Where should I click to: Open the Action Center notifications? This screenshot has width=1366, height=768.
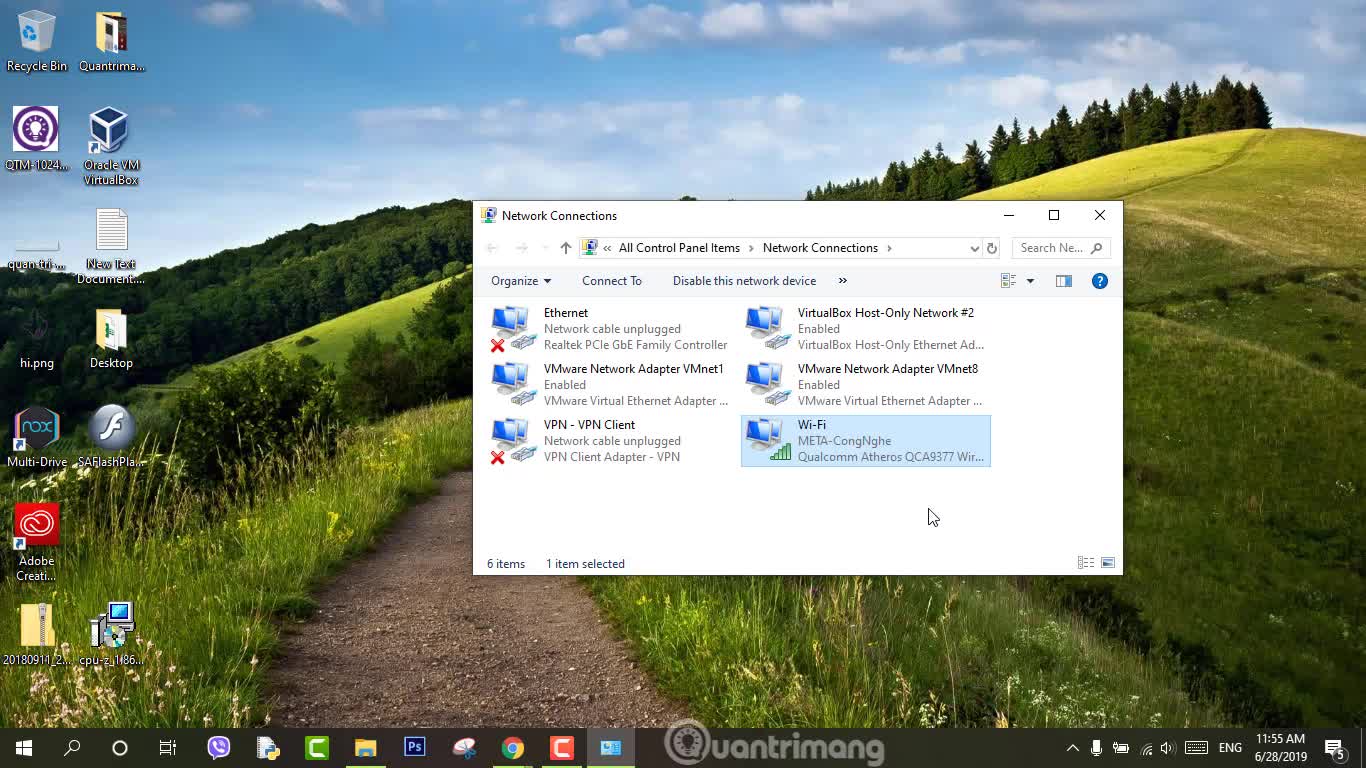(1334, 748)
